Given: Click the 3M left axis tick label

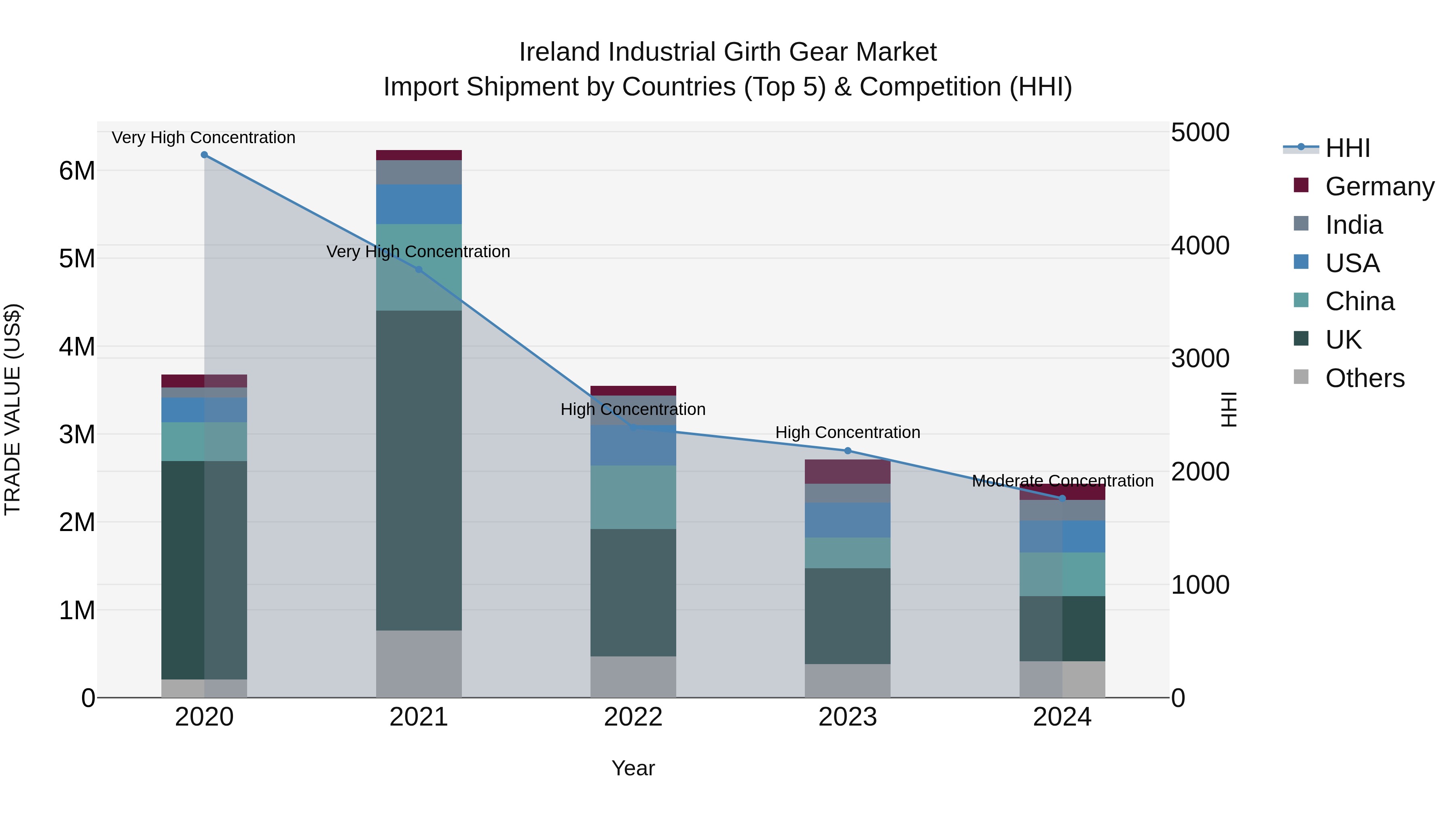Looking at the screenshot, I should [x=77, y=435].
